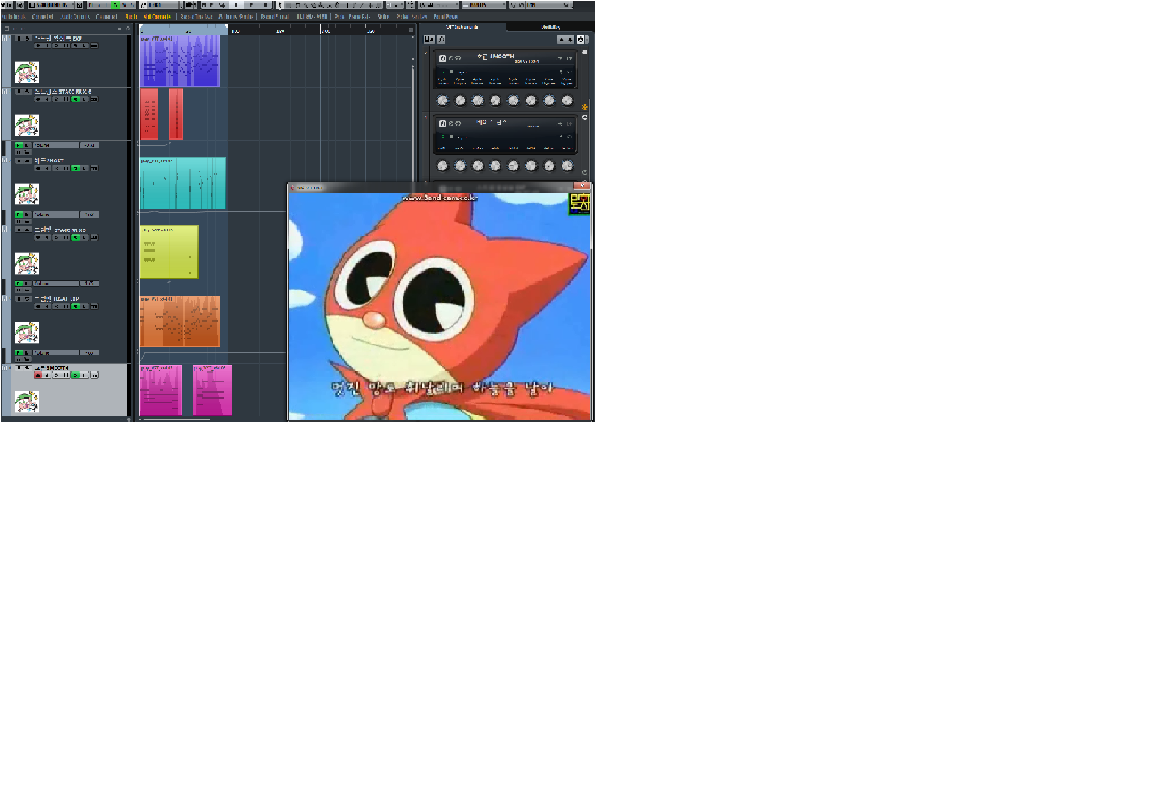Click the first track's picture thumbnail
1172x786 pixels.
pos(27,72)
